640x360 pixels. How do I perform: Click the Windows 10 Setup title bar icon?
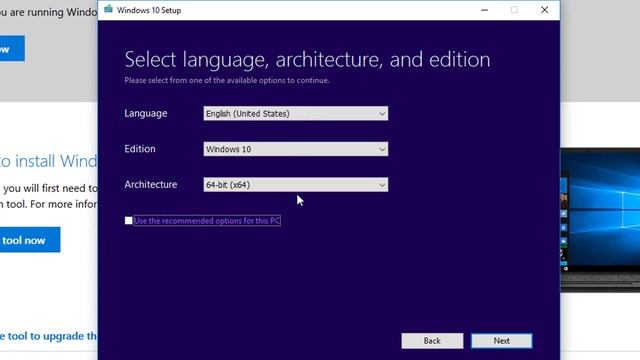tap(108, 9)
